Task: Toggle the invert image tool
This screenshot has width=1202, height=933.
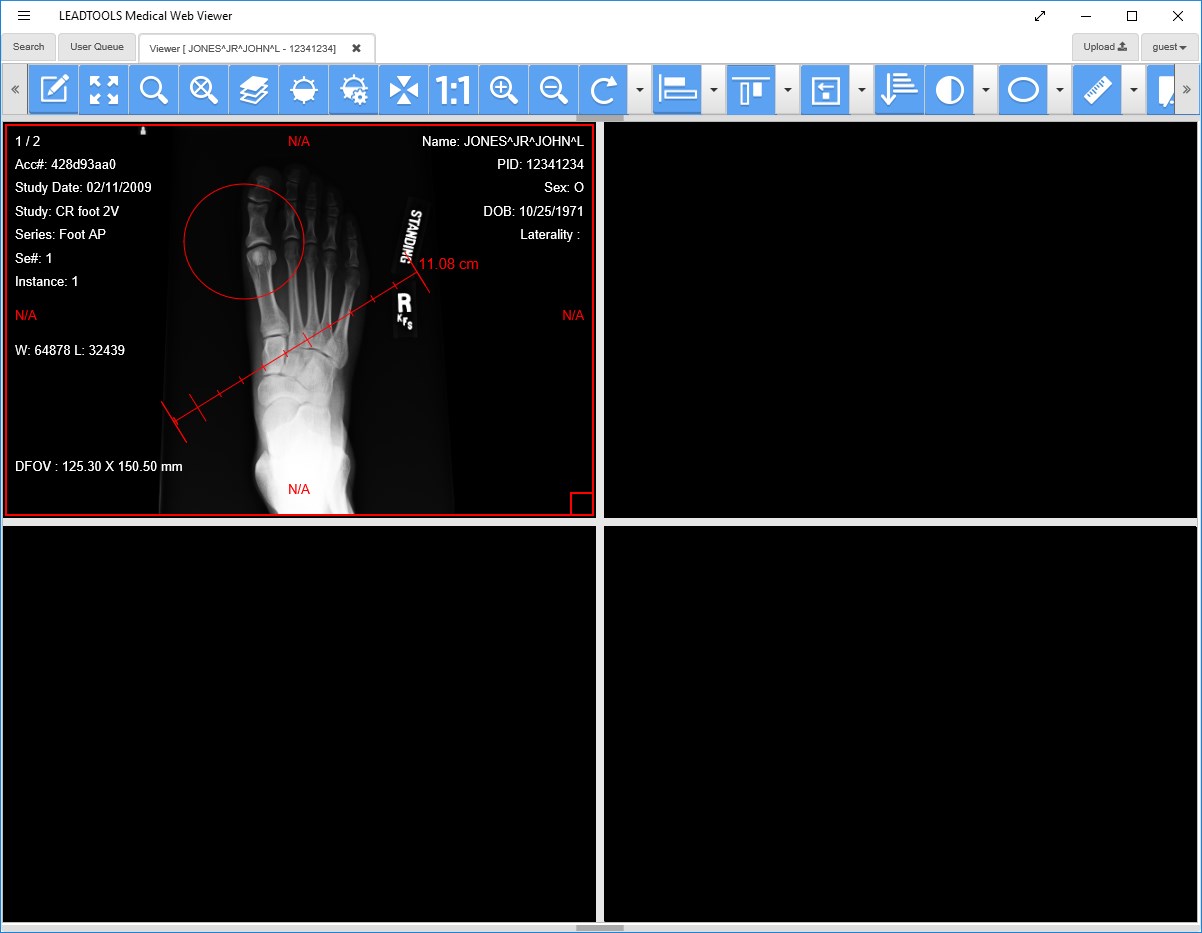Action: point(948,89)
